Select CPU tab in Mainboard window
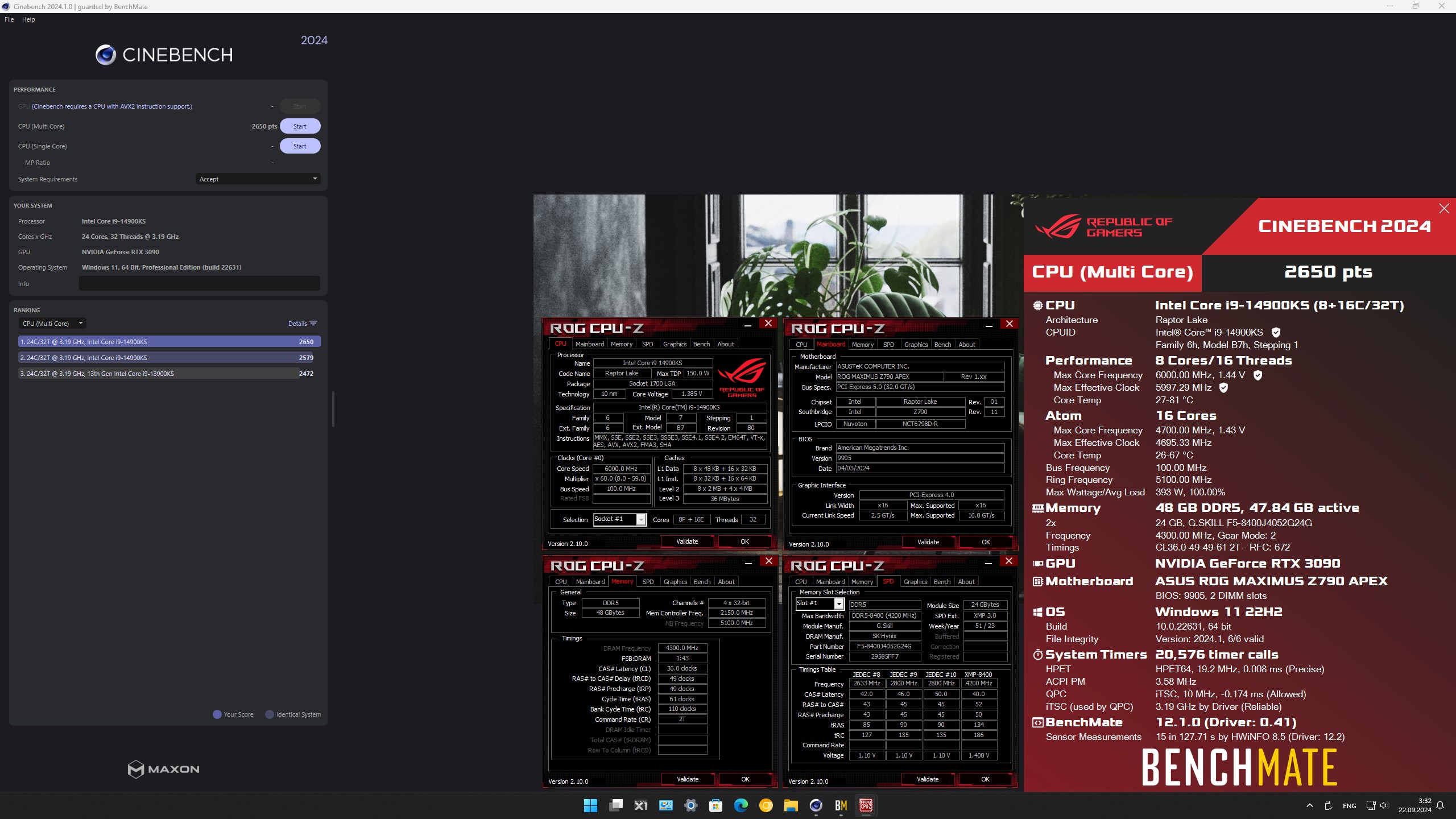Viewport: 1456px width, 819px height. point(801,345)
